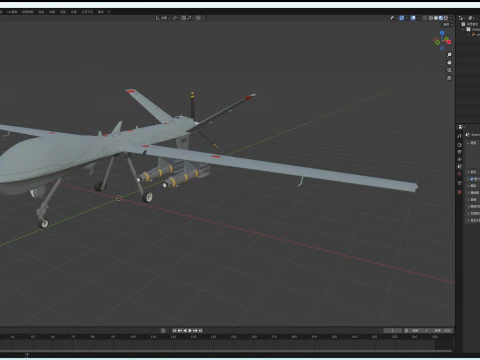The height and width of the screenshot is (360, 480).
Task: Toggle viewport gizmos display button
Action: [401, 18]
